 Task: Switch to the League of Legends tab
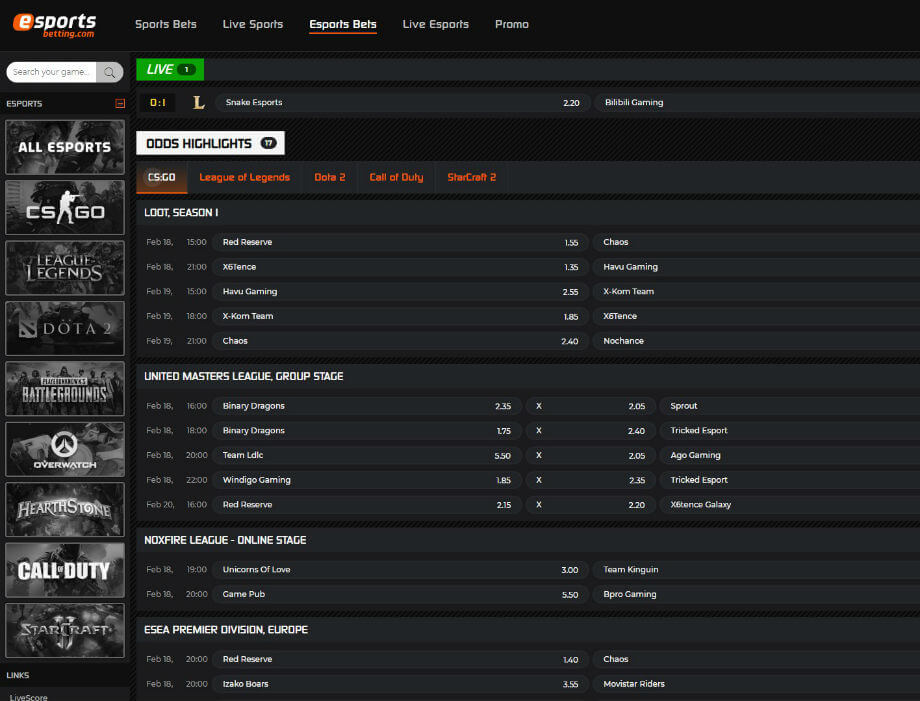coord(244,177)
